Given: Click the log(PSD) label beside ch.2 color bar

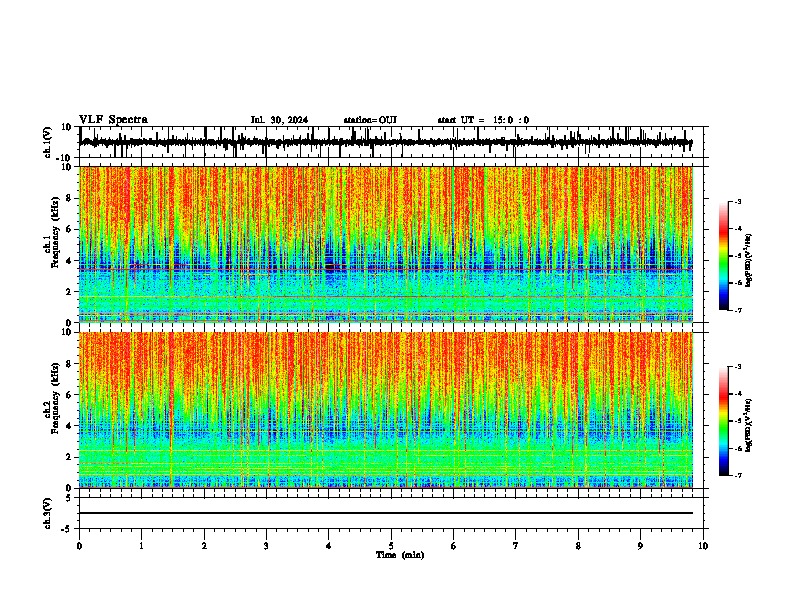Looking at the screenshot, I should (749, 425).
